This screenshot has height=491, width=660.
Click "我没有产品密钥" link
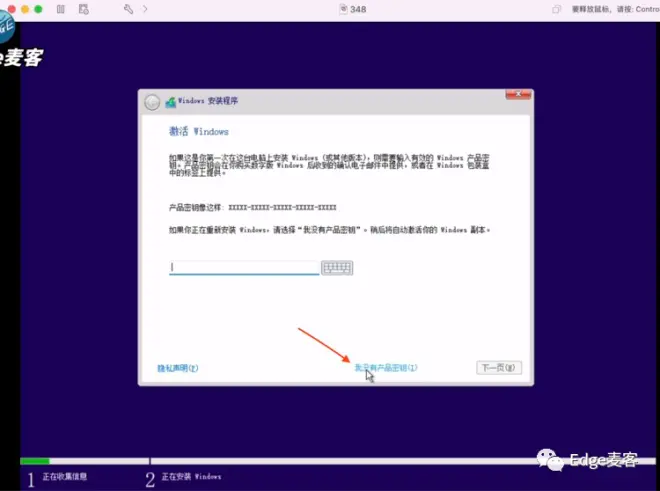386,368
